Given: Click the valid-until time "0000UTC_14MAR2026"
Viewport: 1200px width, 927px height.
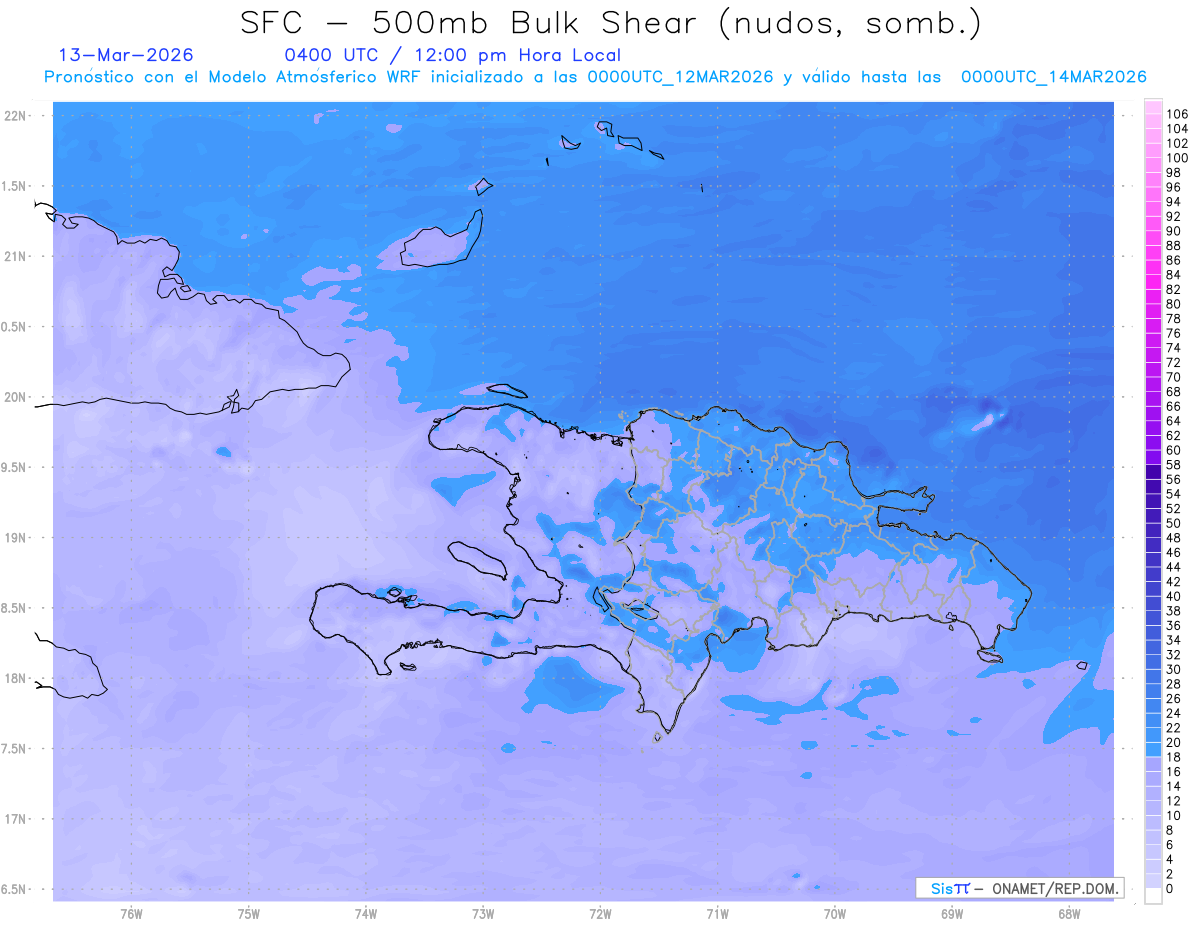Looking at the screenshot, I should tap(1053, 77).
